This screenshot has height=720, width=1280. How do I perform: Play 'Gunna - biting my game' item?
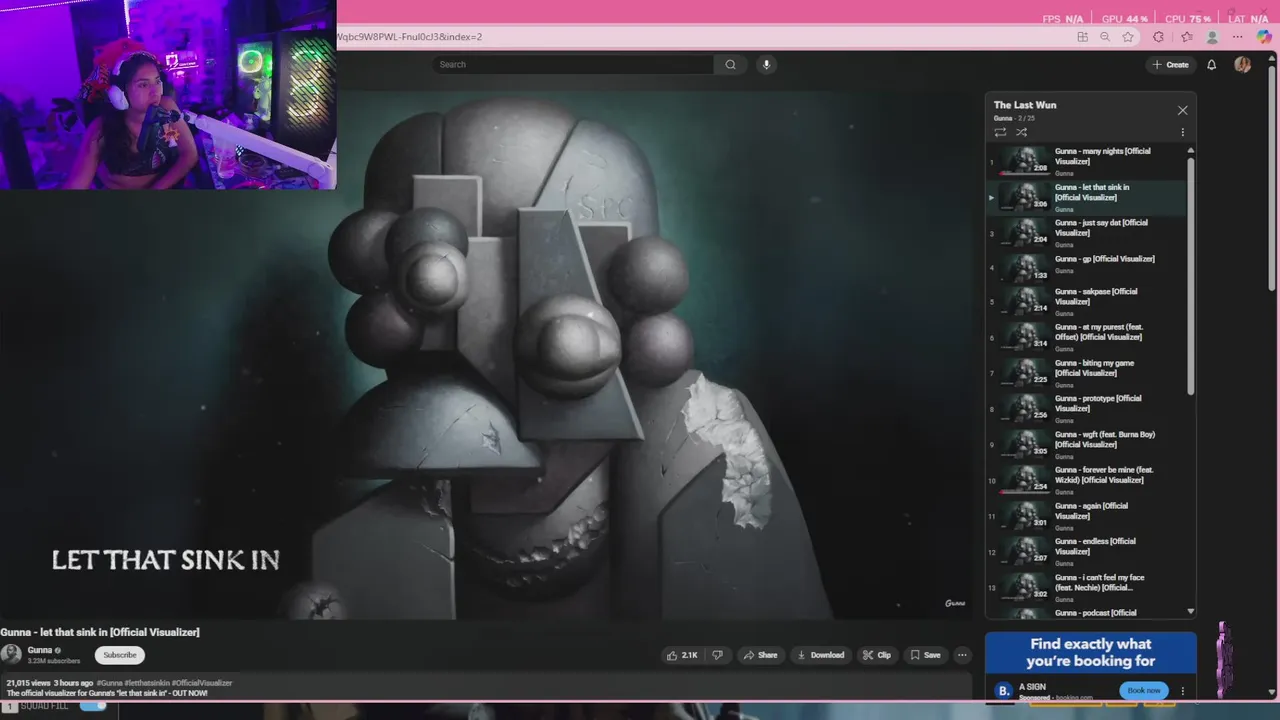pyautogui.click(x=1088, y=373)
